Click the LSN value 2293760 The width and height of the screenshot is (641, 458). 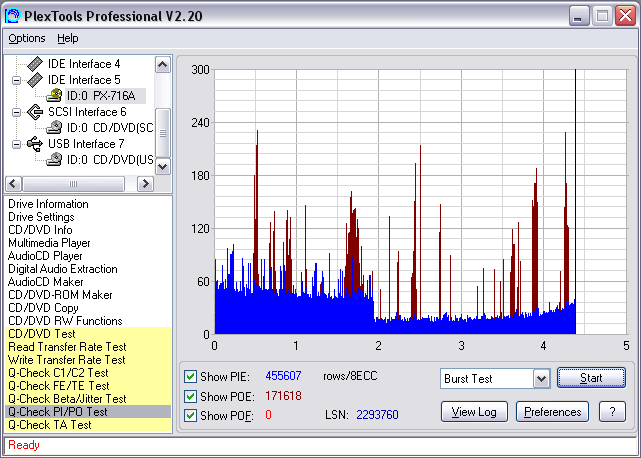(x=377, y=415)
